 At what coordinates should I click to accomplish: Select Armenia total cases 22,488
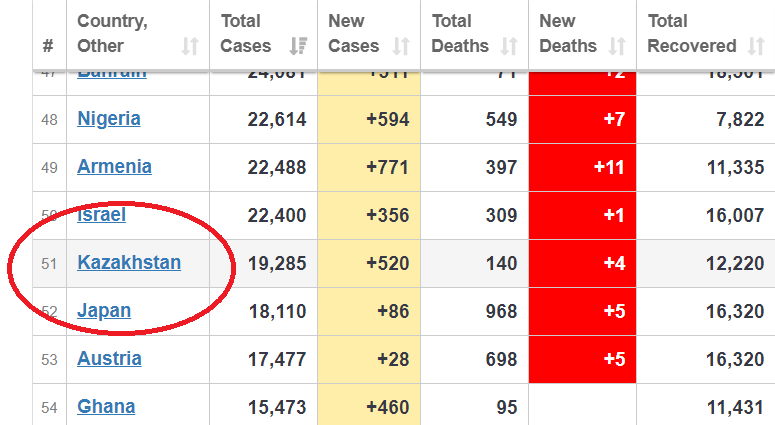pyautogui.click(x=277, y=168)
